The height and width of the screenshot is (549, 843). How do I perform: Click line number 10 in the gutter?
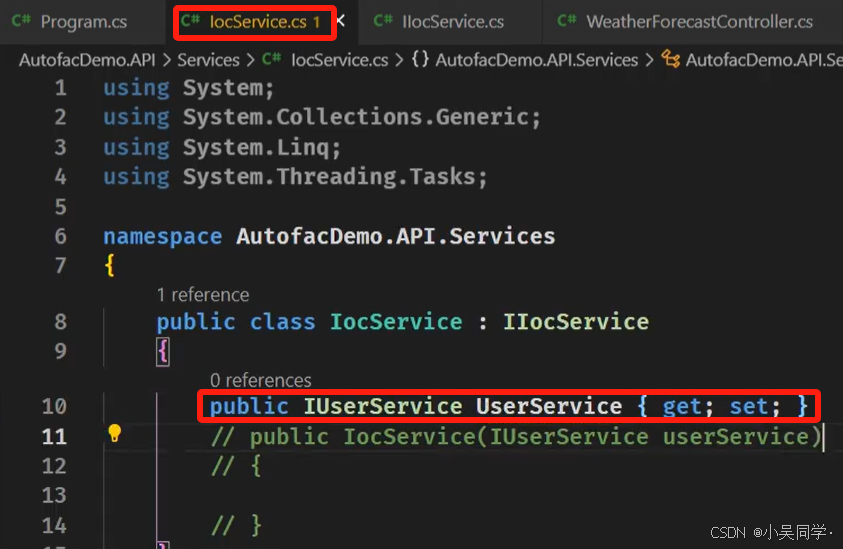click(x=54, y=406)
